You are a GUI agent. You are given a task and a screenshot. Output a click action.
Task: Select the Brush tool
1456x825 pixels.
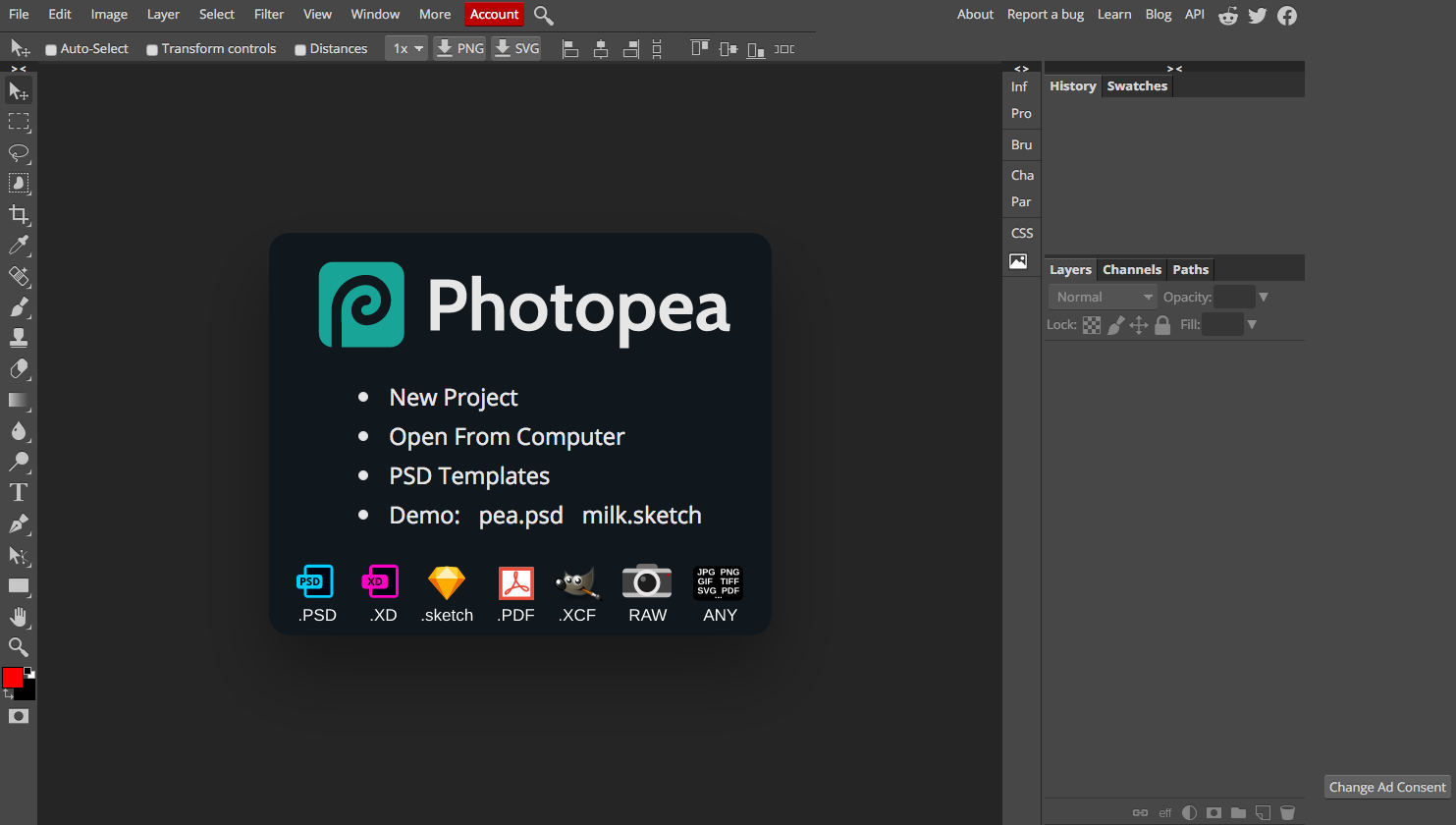point(19,306)
